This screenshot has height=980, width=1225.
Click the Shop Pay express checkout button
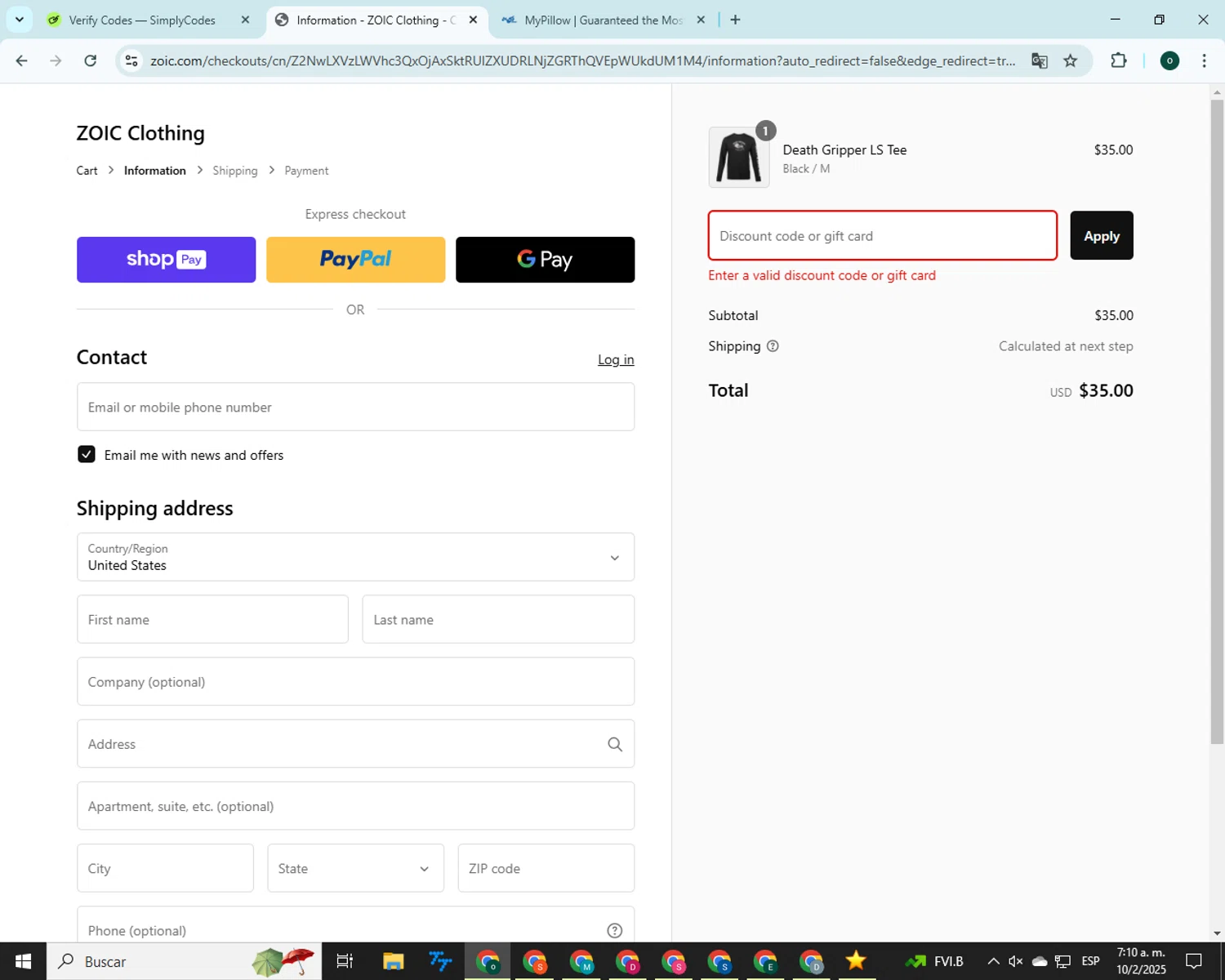pyautogui.click(x=166, y=260)
